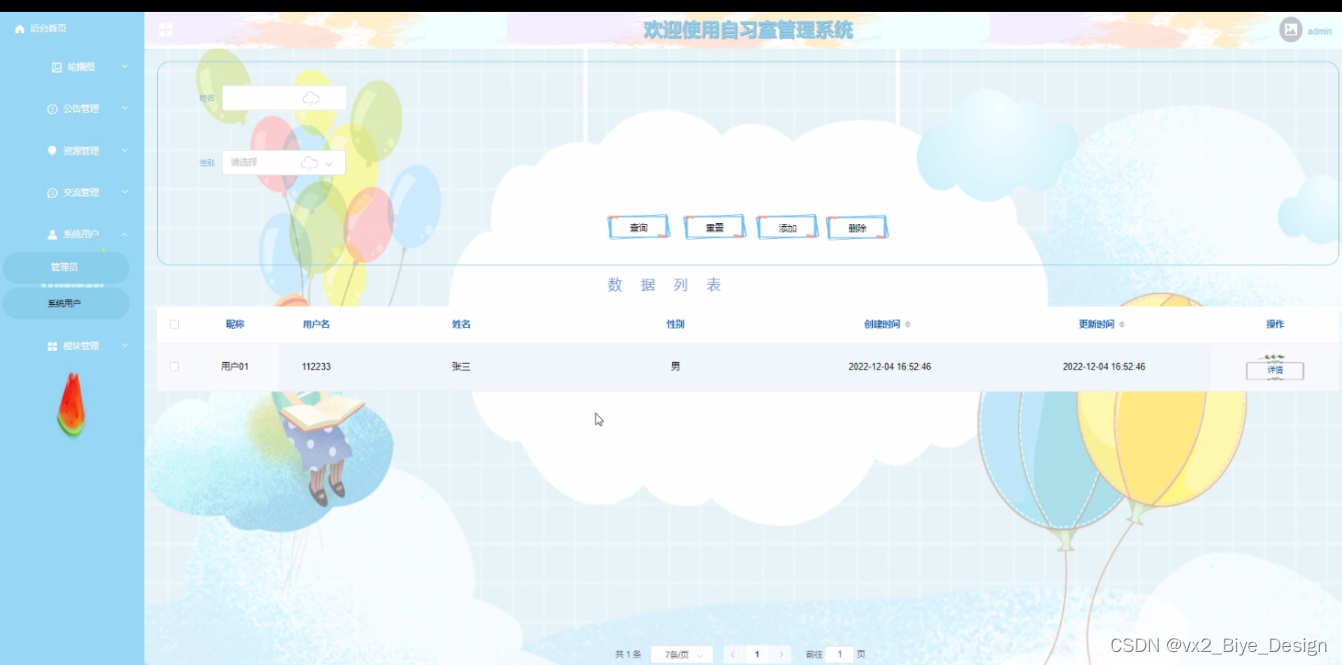
Task: Open the 7条/页 page size dropdown
Action: 682,654
